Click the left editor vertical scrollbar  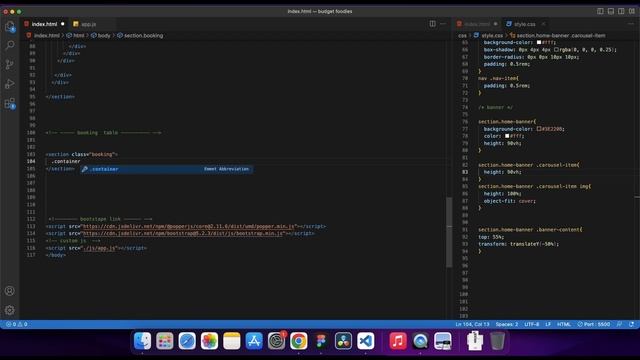tap(449, 232)
